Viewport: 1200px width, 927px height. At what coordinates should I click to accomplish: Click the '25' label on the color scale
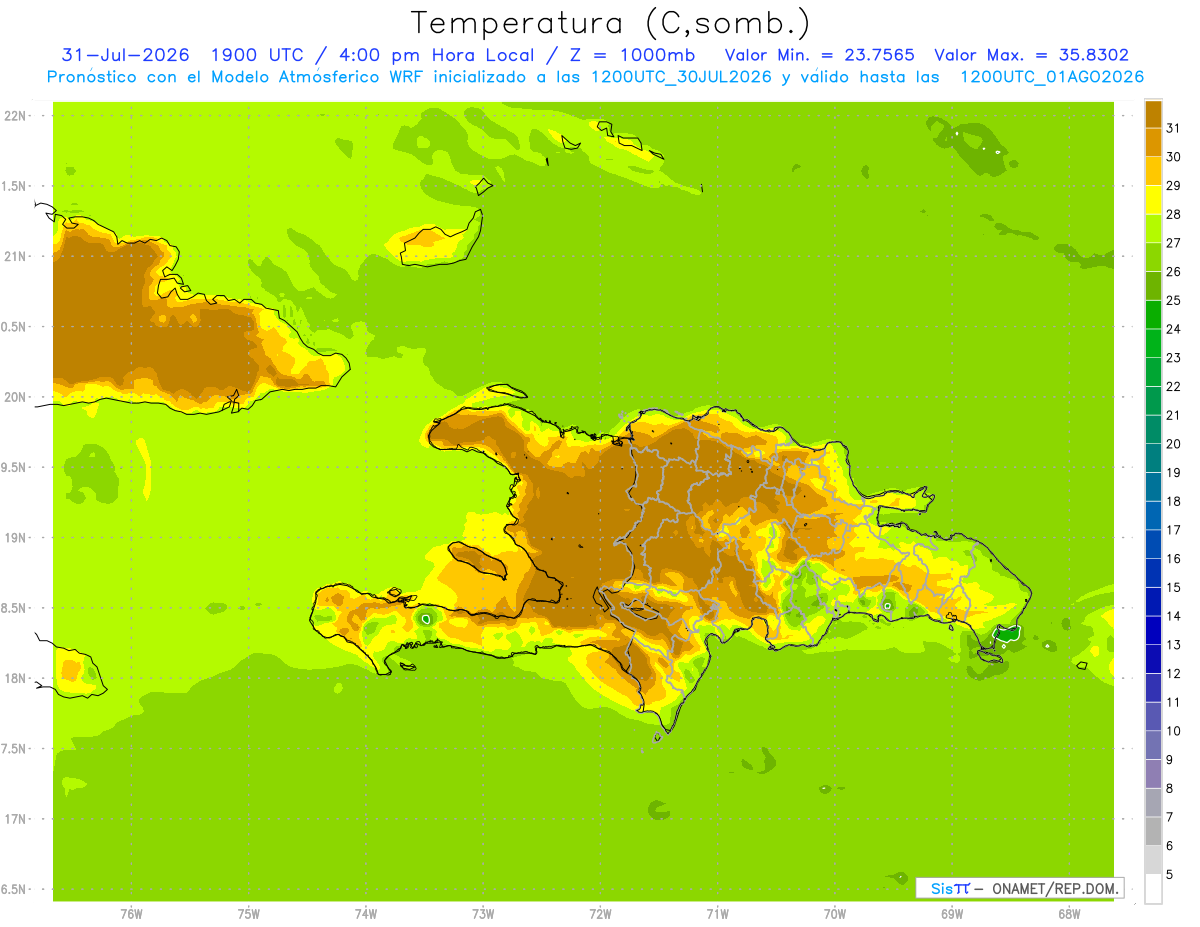point(1173,300)
